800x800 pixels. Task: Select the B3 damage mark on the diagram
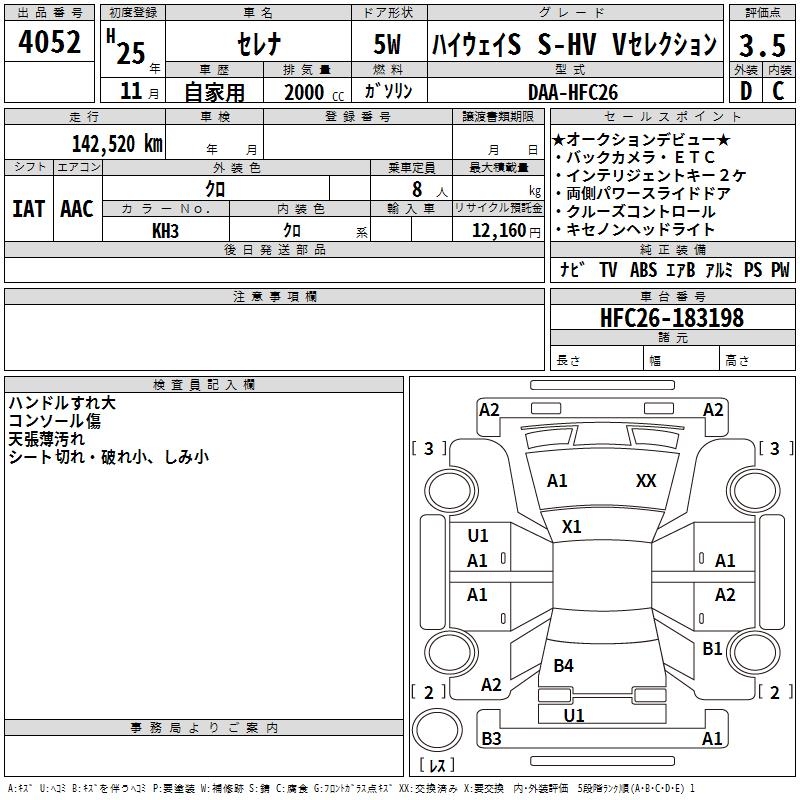coord(491,739)
